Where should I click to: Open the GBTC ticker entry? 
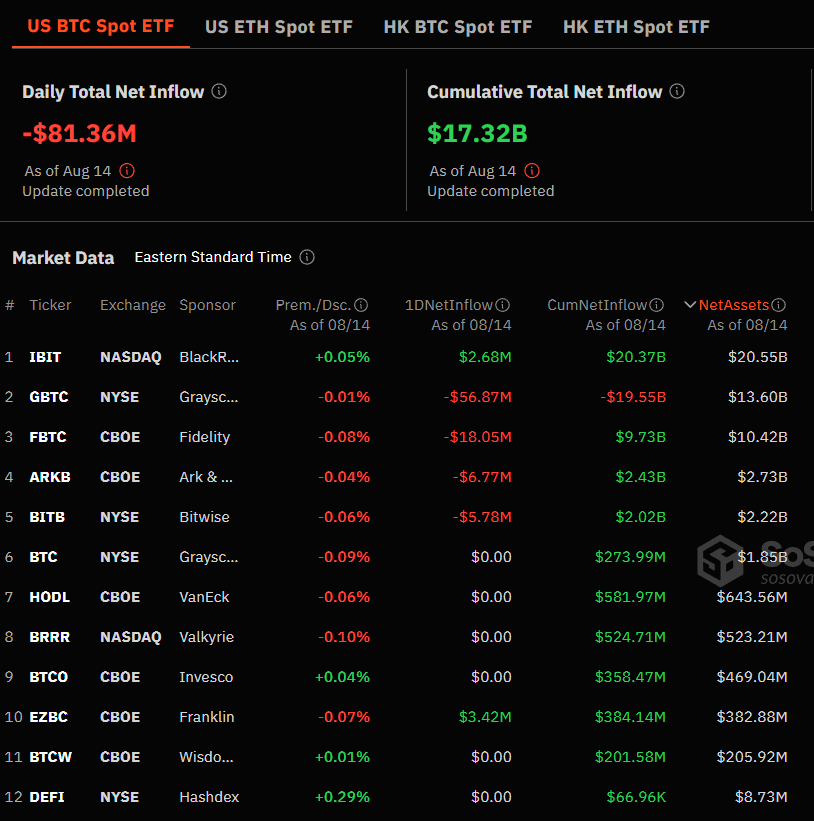tap(50, 396)
